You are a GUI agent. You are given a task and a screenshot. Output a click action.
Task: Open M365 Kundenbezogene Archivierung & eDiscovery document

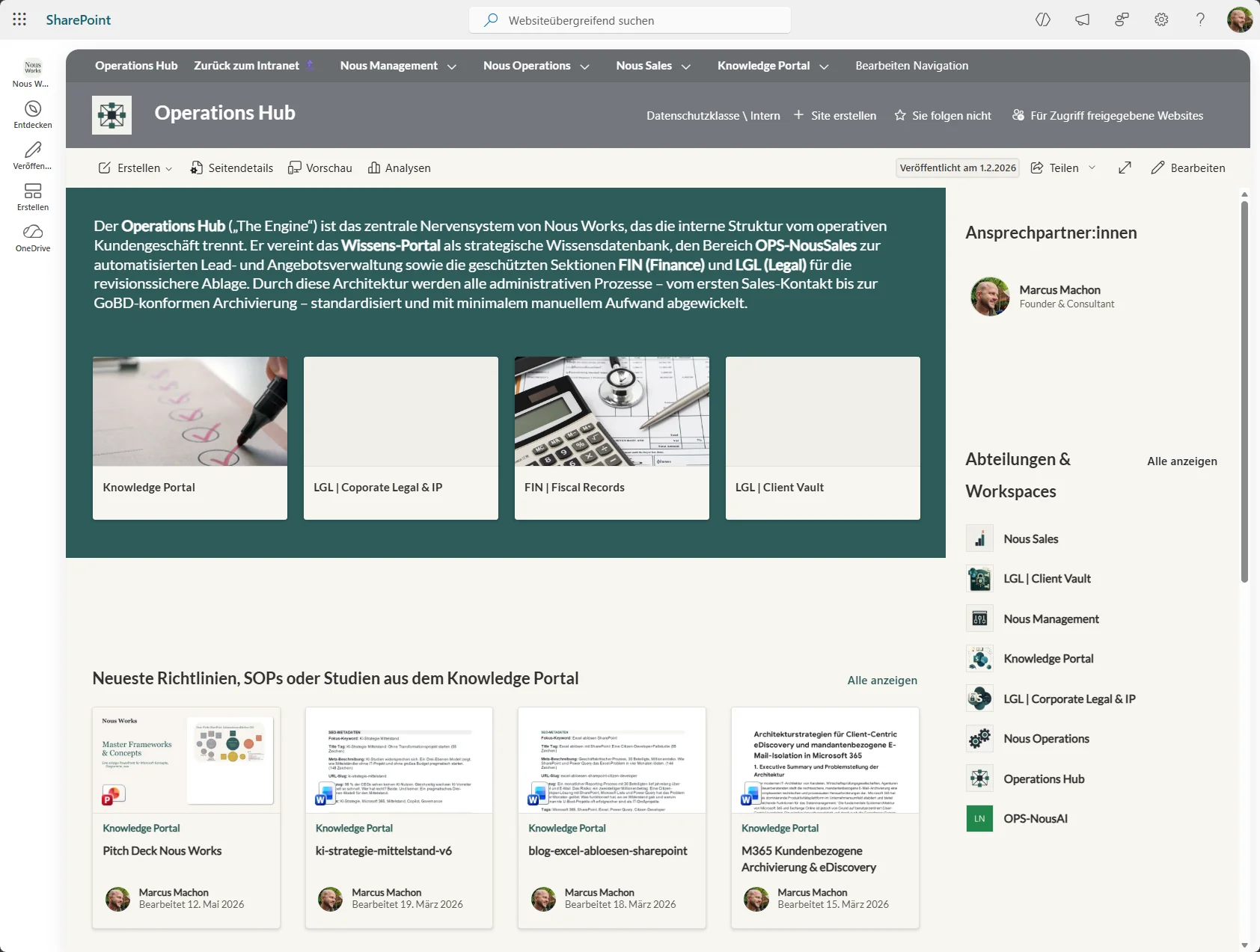(x=825, y=818)
